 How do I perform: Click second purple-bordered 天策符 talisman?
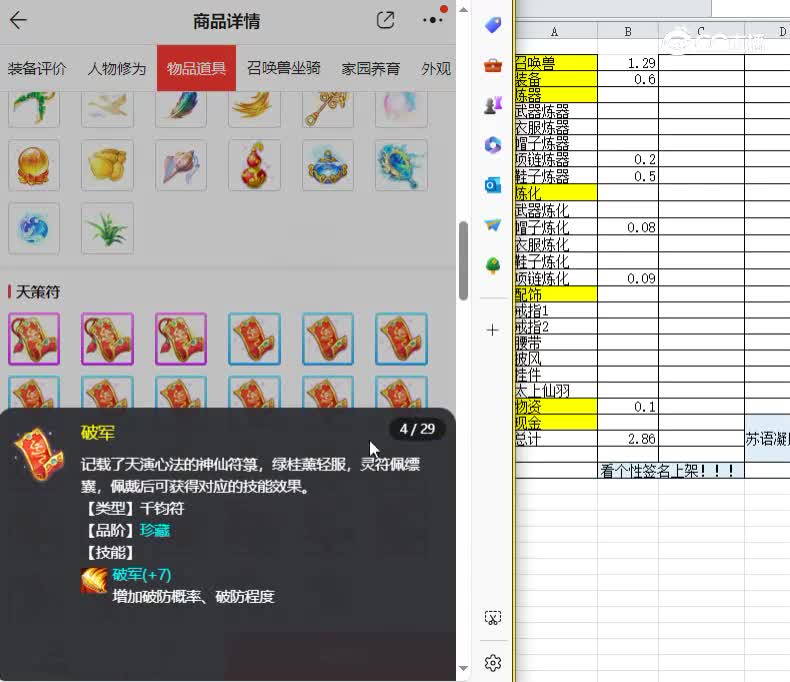107,338
